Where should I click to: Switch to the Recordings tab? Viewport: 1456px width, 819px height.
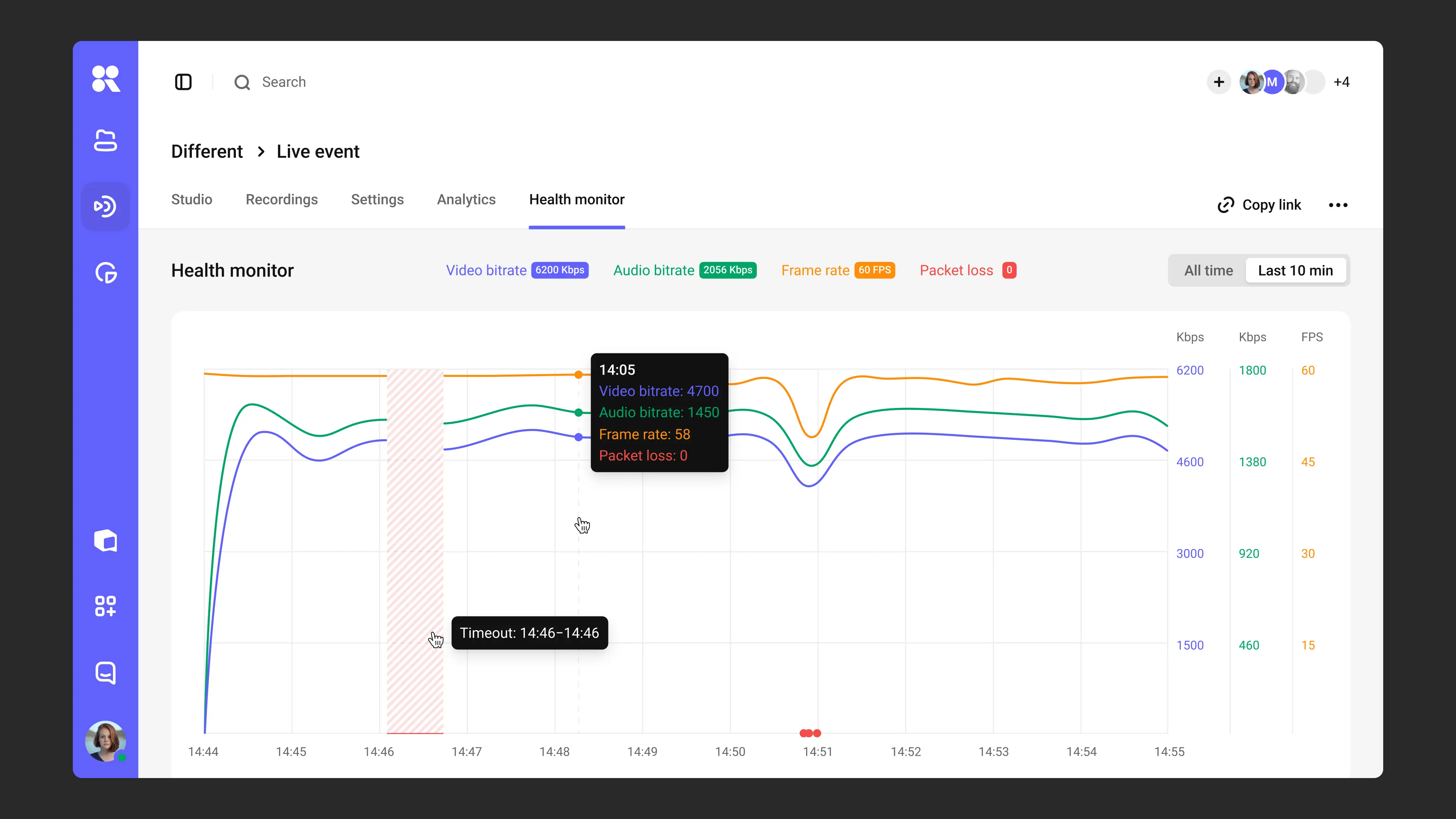click(x=281, y=199)
